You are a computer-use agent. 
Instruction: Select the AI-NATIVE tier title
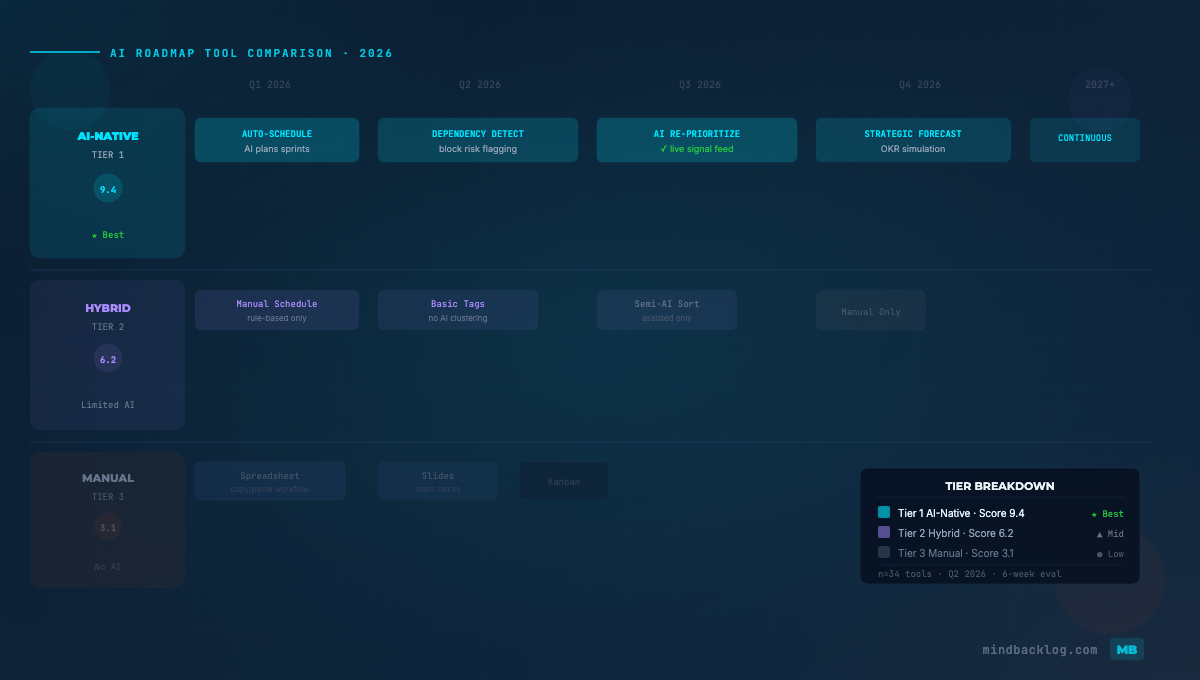(x=108, y=136)
